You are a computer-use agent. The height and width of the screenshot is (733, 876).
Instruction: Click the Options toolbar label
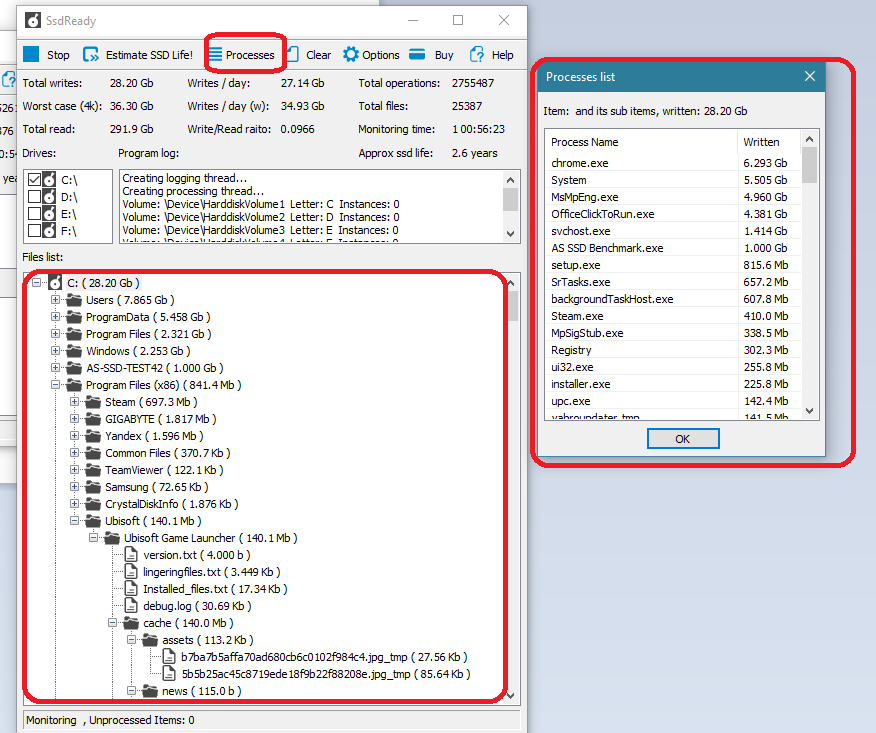point(380,55)
